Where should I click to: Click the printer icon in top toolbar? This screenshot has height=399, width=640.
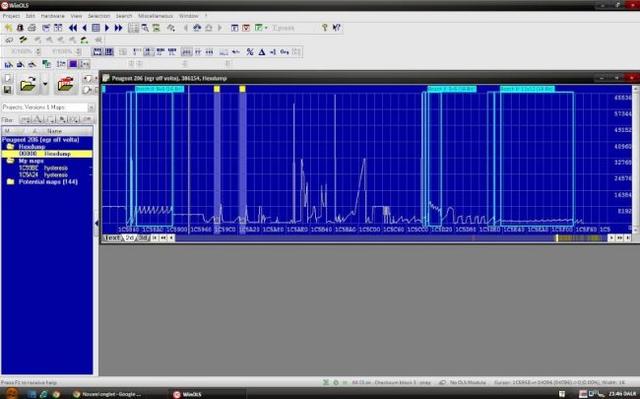[31, 28]
